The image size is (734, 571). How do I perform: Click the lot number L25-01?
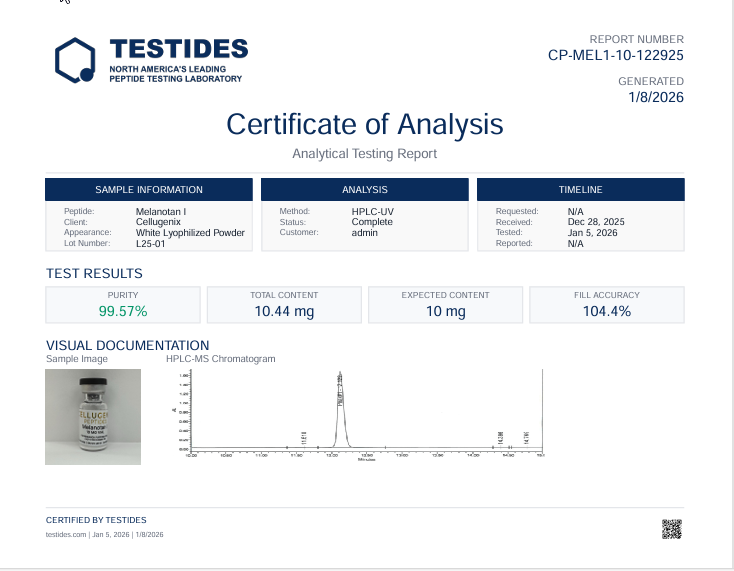click(151, 243)
